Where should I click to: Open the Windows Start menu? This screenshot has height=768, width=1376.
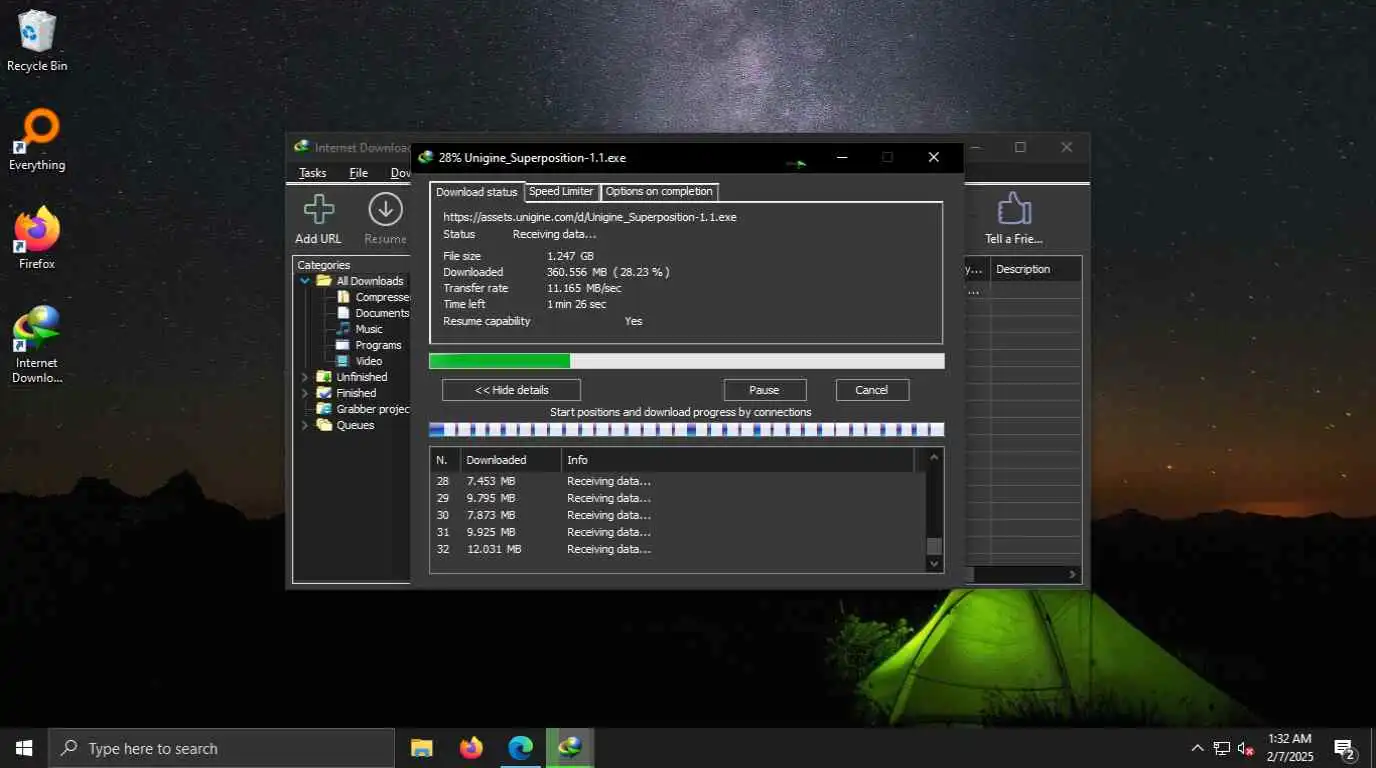[x=24, y=748]
